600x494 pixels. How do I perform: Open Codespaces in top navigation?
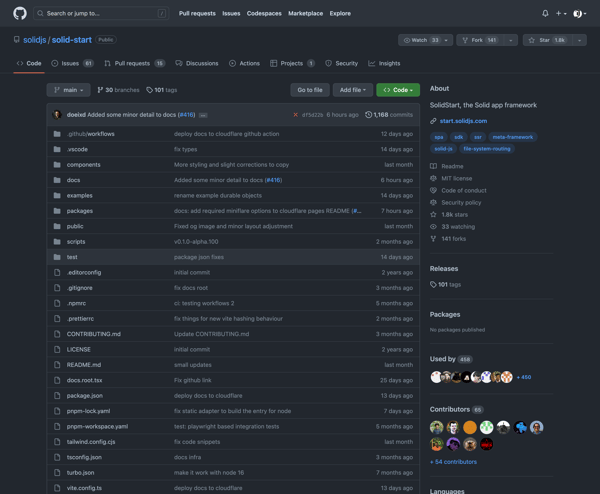click(264, 13)
